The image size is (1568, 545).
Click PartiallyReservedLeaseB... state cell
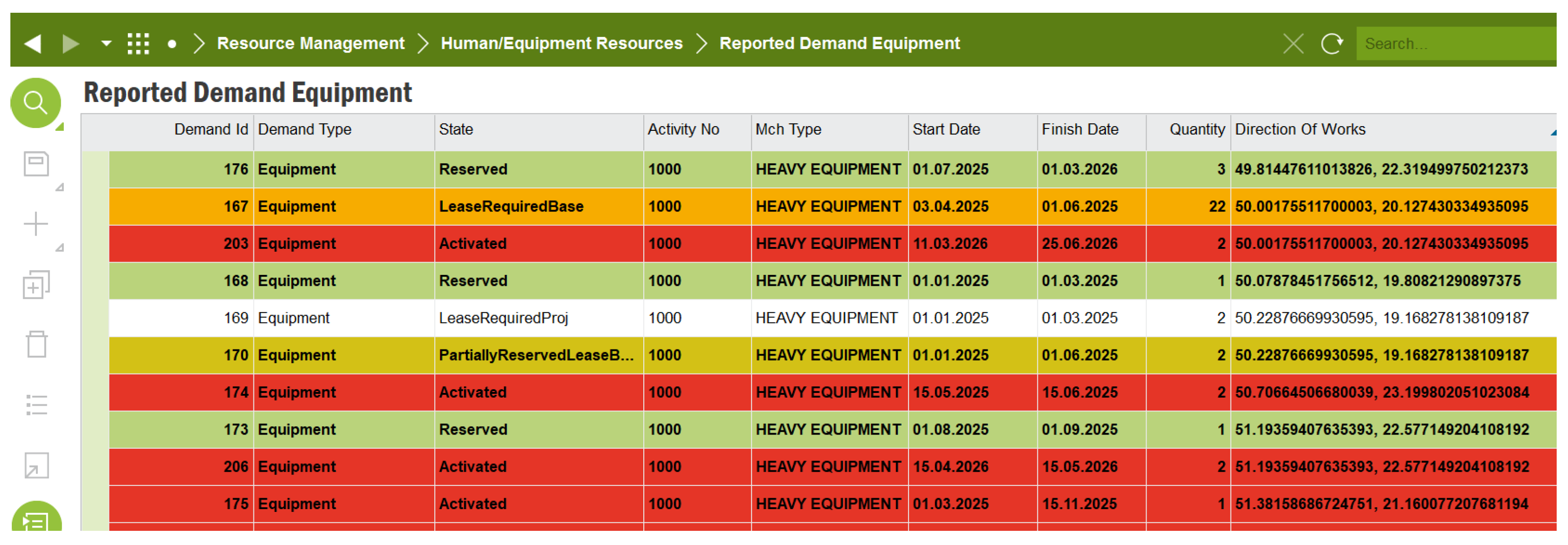(539, 355)
